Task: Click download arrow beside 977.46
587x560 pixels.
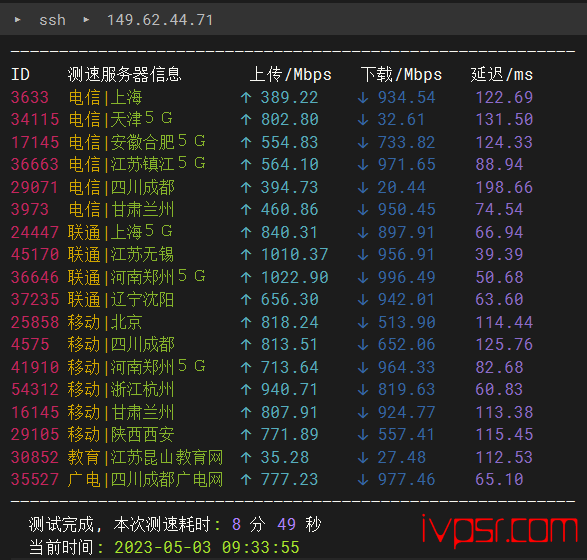Action: point(363,480)
